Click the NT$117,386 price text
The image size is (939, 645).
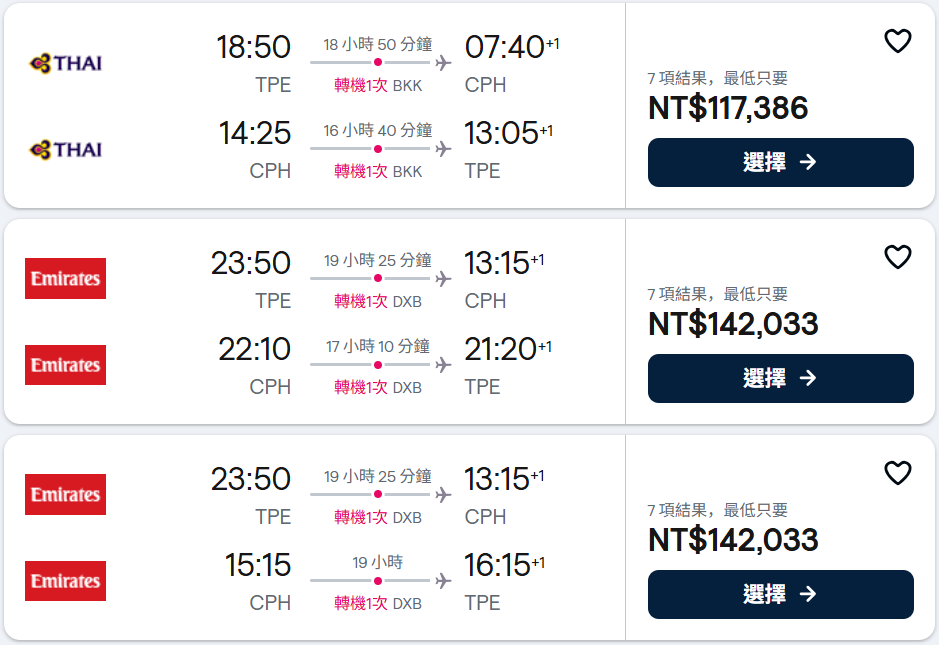(728, 108)
